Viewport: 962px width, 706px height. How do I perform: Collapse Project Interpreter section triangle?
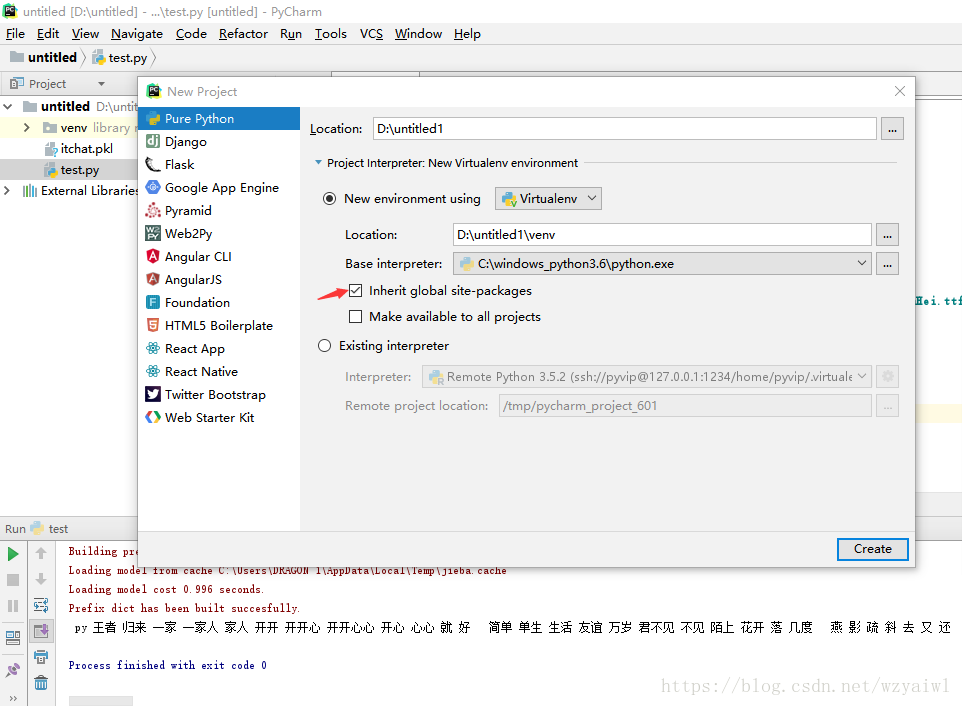coord(318,163)
